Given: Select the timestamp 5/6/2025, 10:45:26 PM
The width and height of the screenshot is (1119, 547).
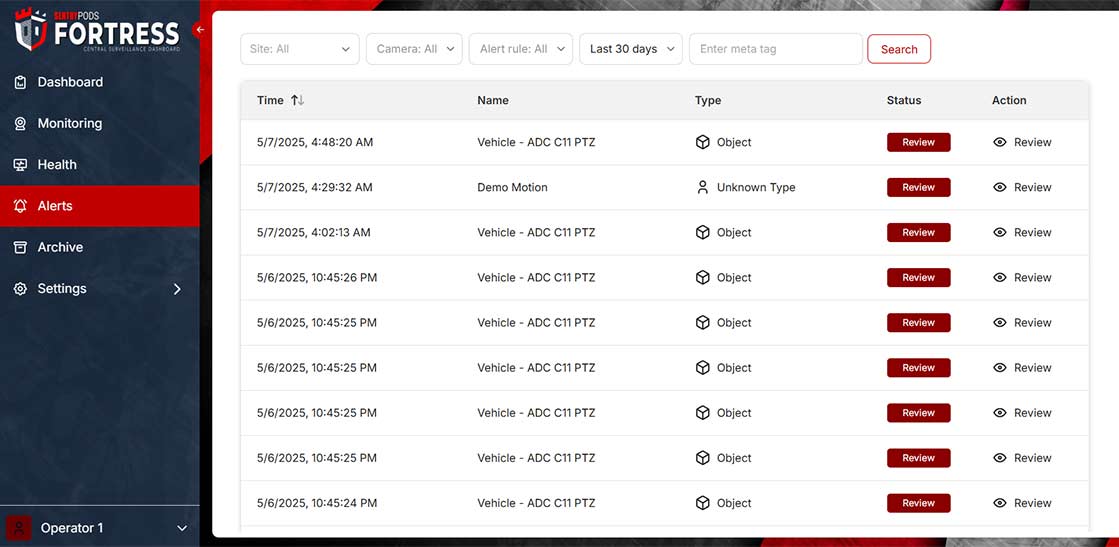Looking at the screenshot, I should pos(317,277).
